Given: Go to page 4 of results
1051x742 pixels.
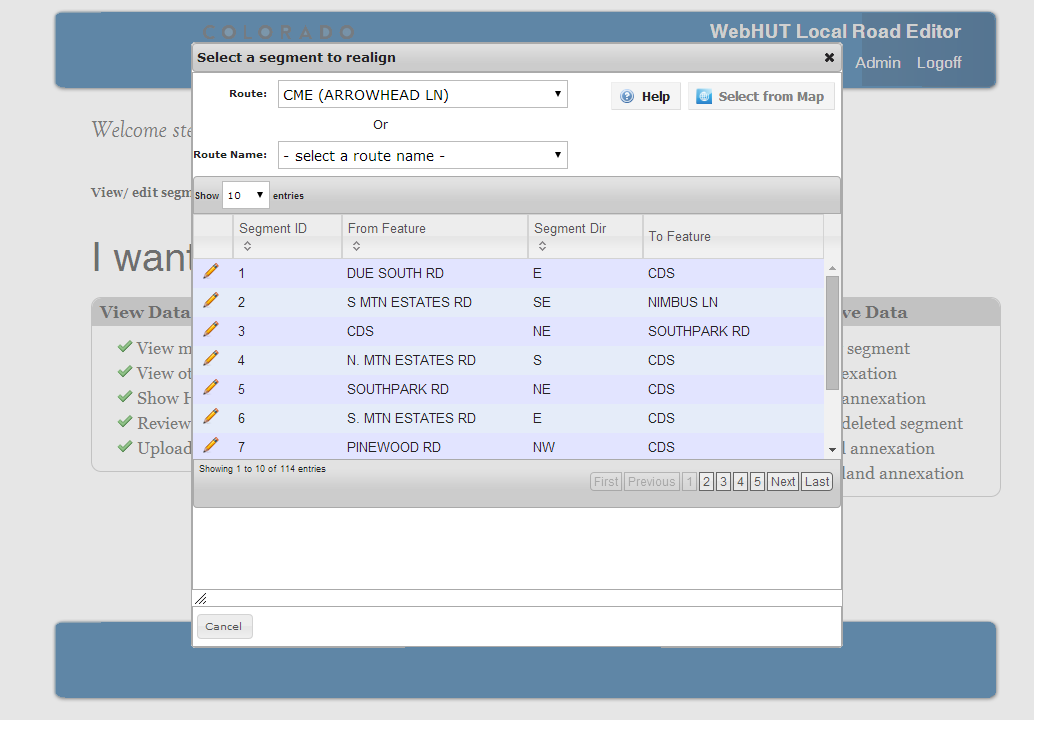Looking at the screenshot, I should (x=740, y=481).
